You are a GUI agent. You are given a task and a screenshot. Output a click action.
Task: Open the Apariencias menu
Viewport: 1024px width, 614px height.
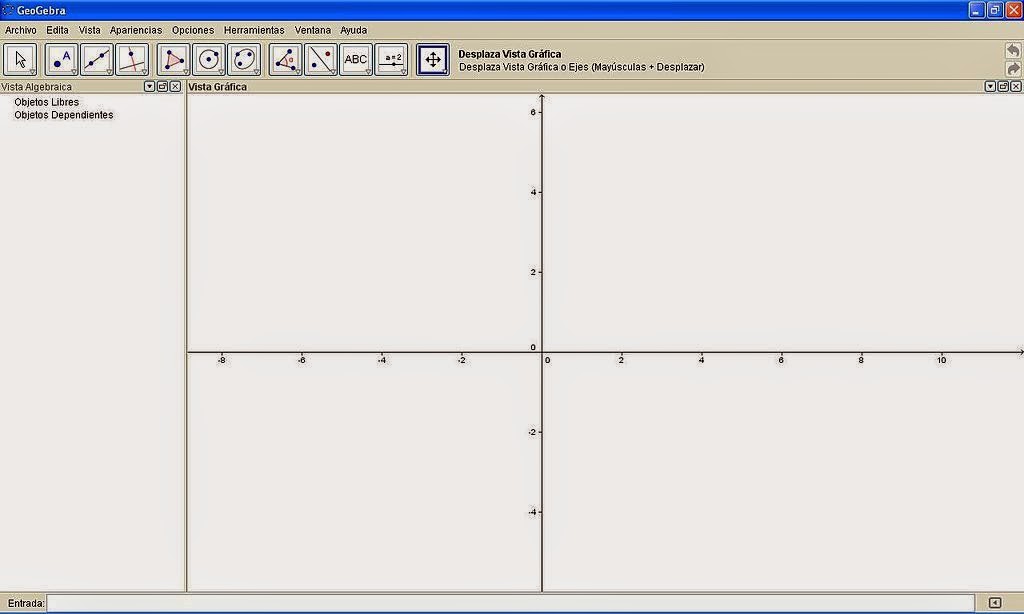pyautogui.click(x=136, y=30)
